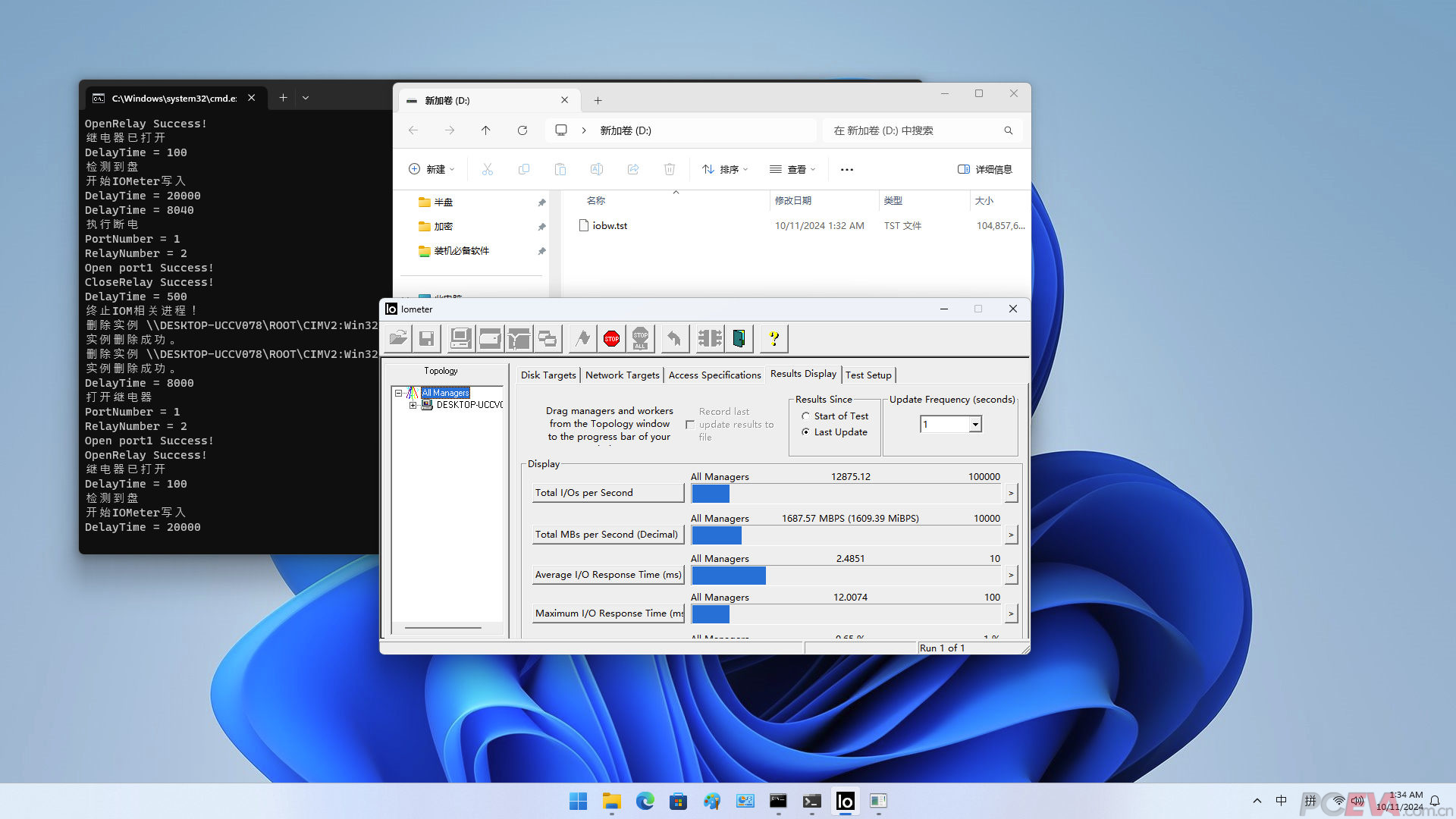Image resolution: width=1456 pixels, height=819 pixels.
Task: Click the yellow question mark Help icon
Action: pos(773,339)
